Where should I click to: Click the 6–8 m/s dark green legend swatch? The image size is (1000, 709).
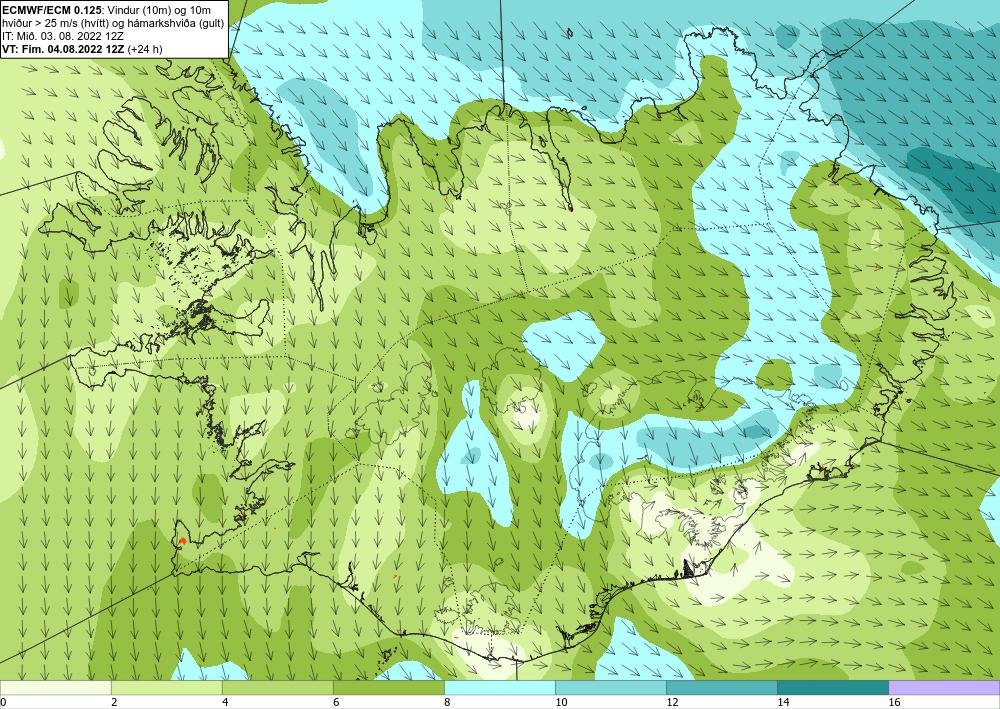click(x=388, y=687)
